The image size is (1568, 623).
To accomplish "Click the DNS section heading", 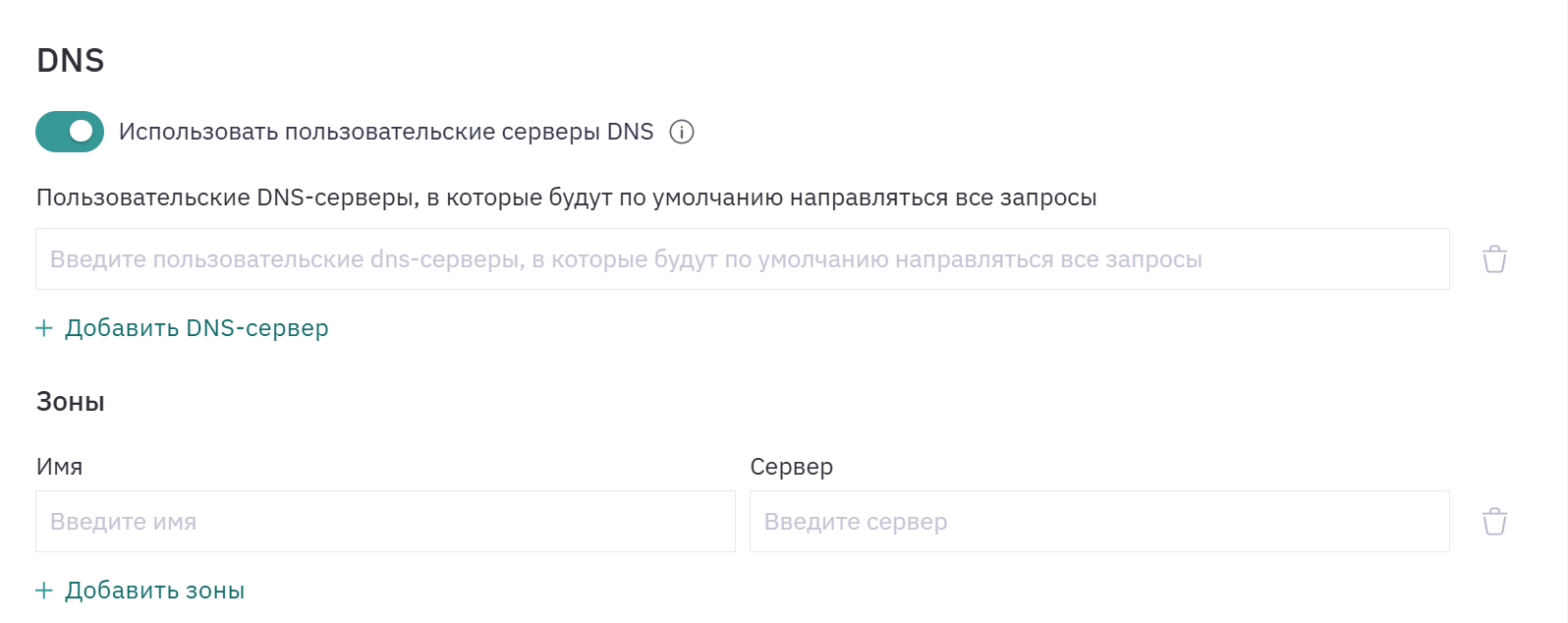I will (x=71, y=61).
